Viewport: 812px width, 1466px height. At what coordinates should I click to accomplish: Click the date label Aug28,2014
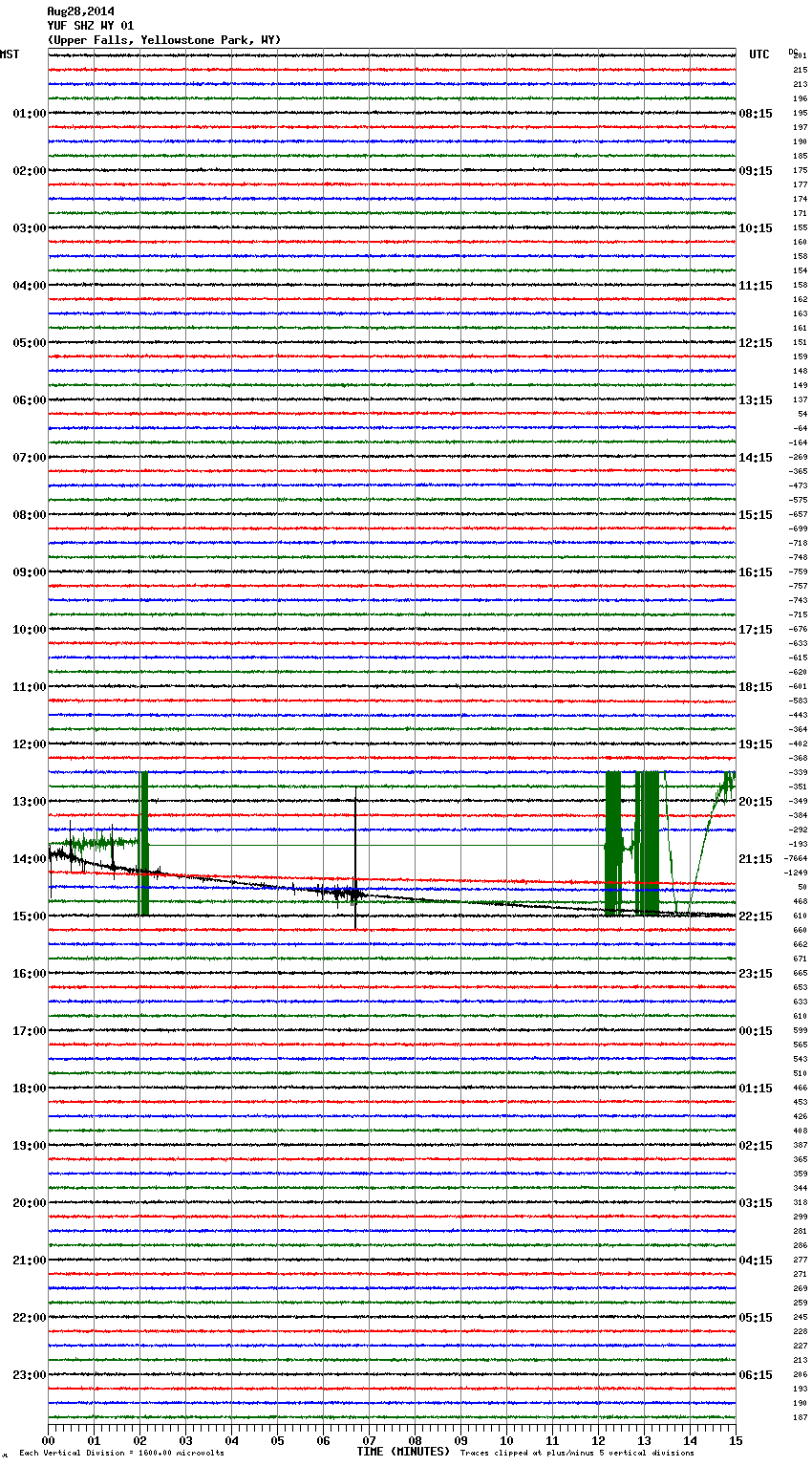80,11
